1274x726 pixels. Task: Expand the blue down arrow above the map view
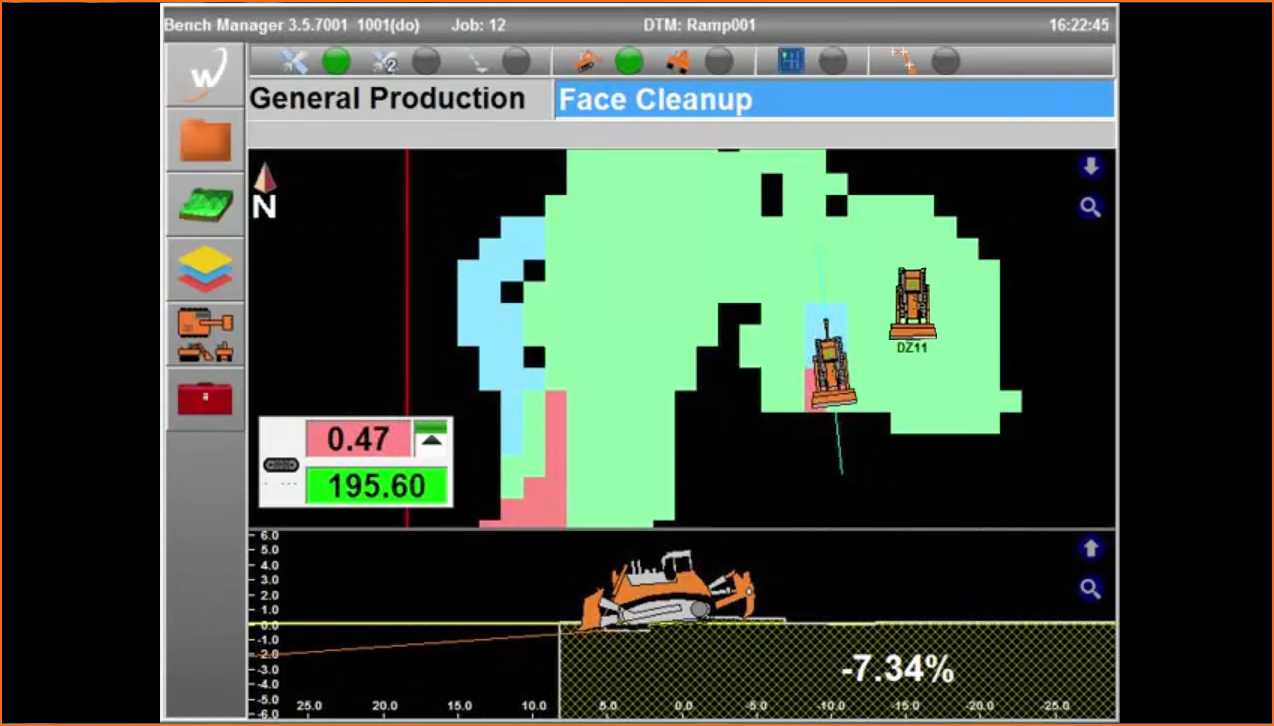click(1090, 166)
